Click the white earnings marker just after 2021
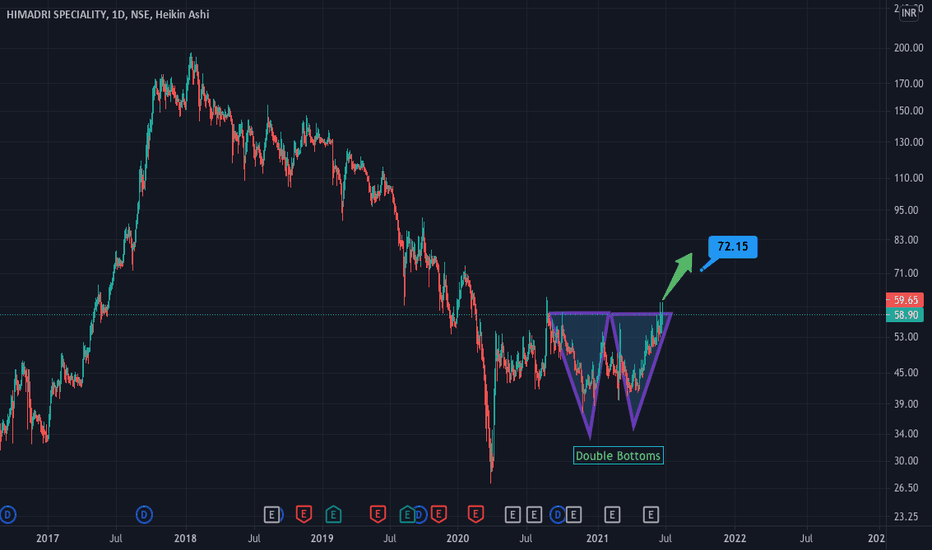932x550 pixels. click(x=612, y=514)
